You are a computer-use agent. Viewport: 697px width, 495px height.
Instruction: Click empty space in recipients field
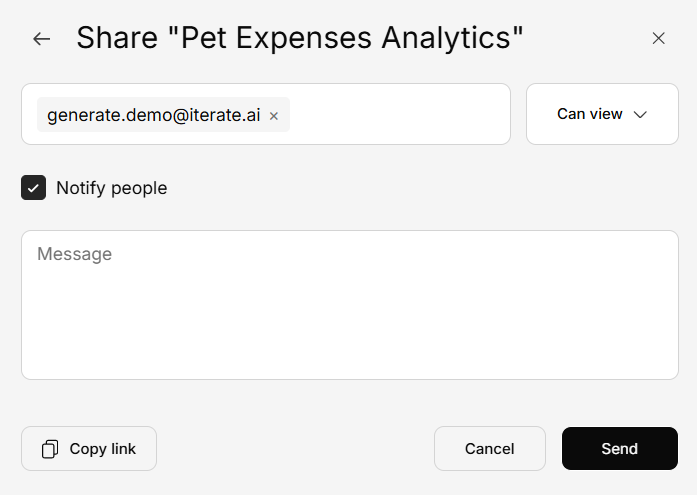click(x=400, y=114)
